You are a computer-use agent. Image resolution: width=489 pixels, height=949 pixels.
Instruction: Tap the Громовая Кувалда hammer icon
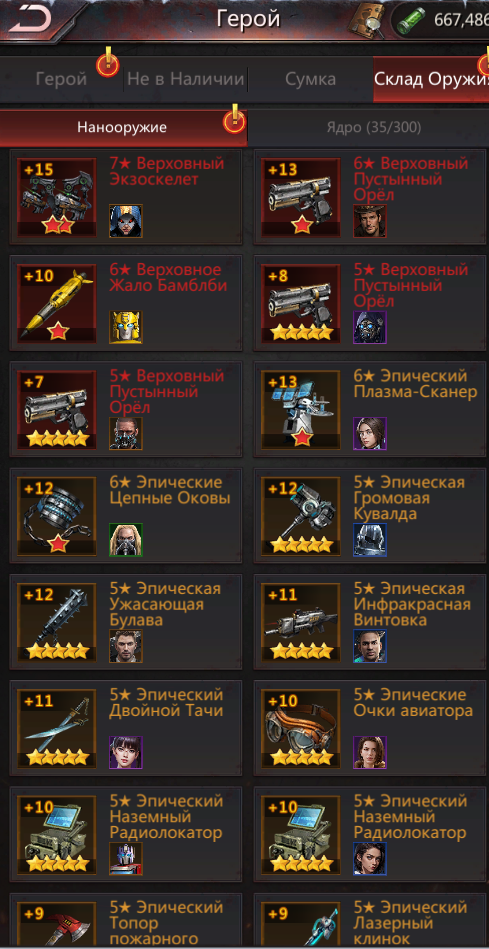[x=301, y=516]
